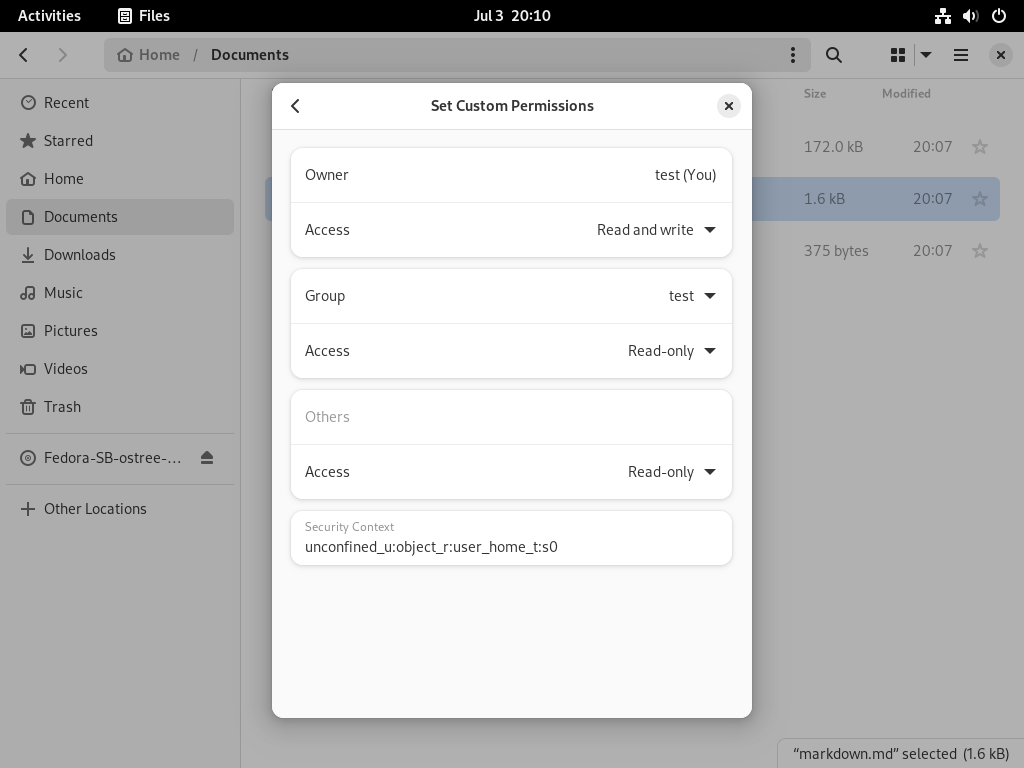Open Other Locations in the sidebar
Screen dimensions: 1024x768
point(120,509)
